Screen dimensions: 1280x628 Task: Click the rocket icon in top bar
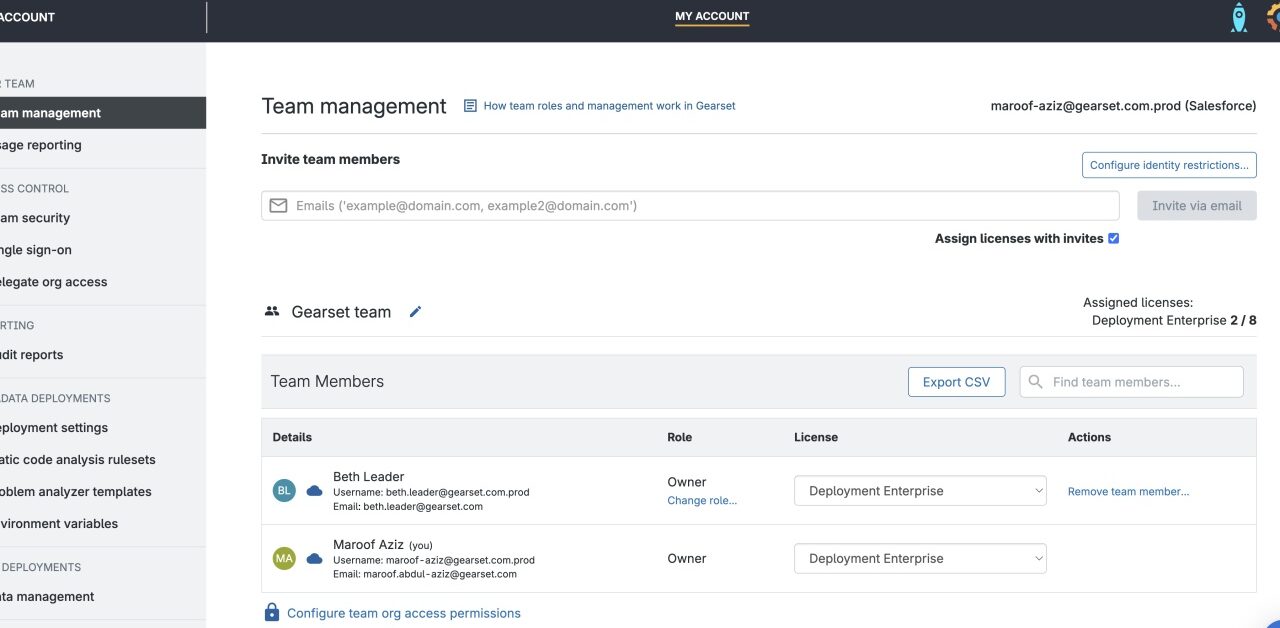tap(1238, 17)
